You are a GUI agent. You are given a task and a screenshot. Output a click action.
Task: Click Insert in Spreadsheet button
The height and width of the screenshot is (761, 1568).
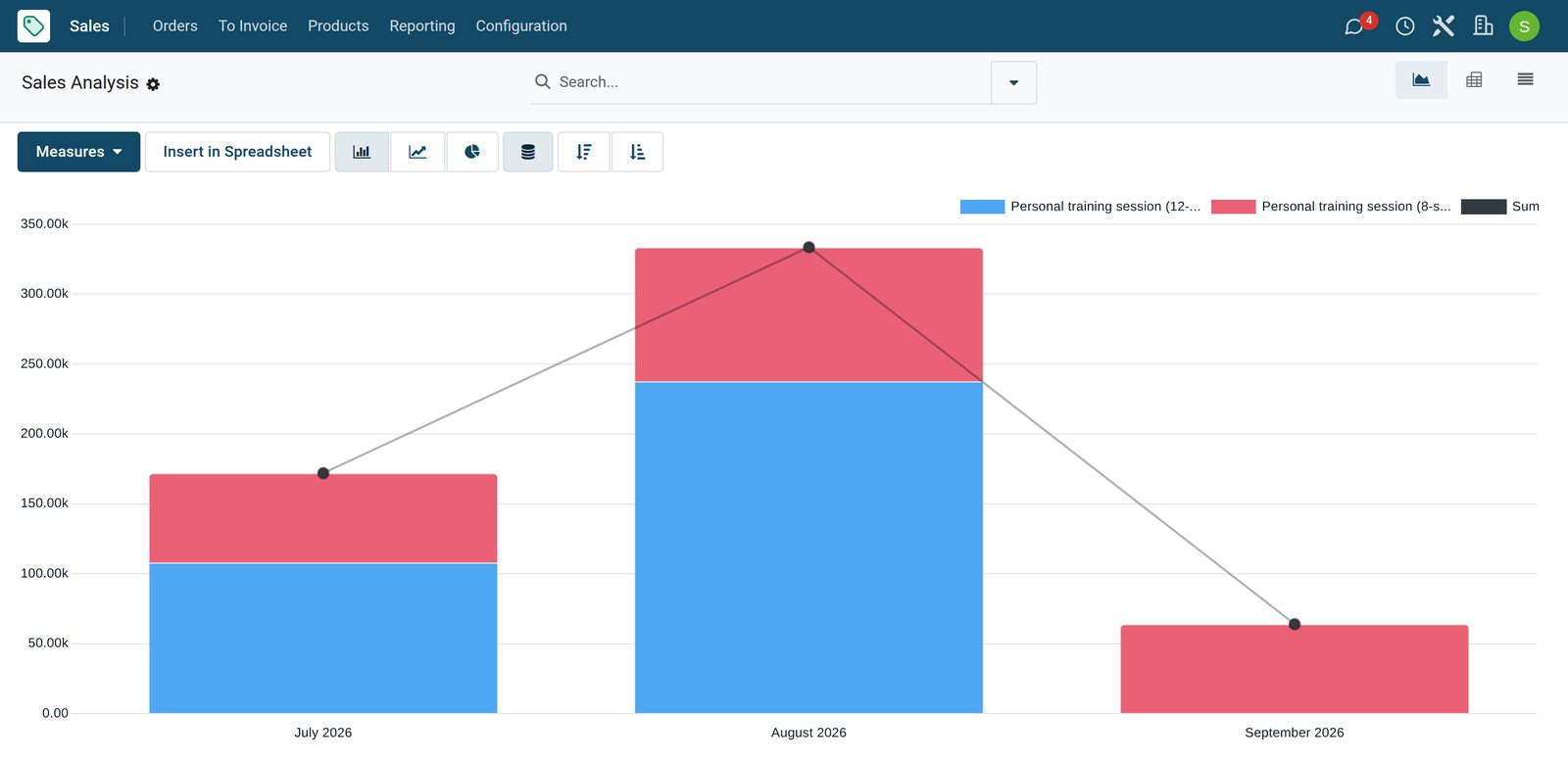pyautogui.click(x=237, y=152)
